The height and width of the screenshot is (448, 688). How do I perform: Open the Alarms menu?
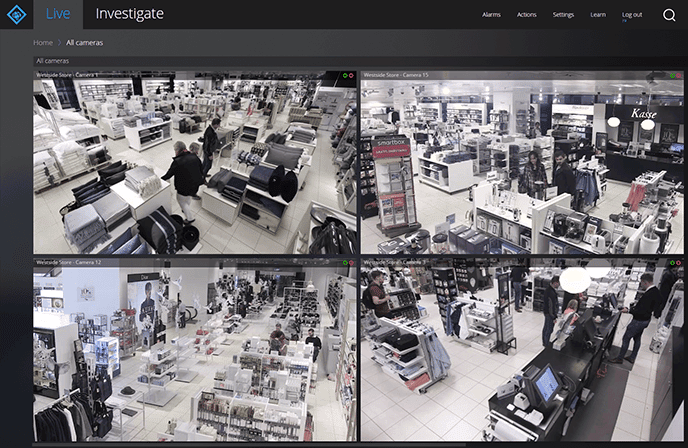491,15
